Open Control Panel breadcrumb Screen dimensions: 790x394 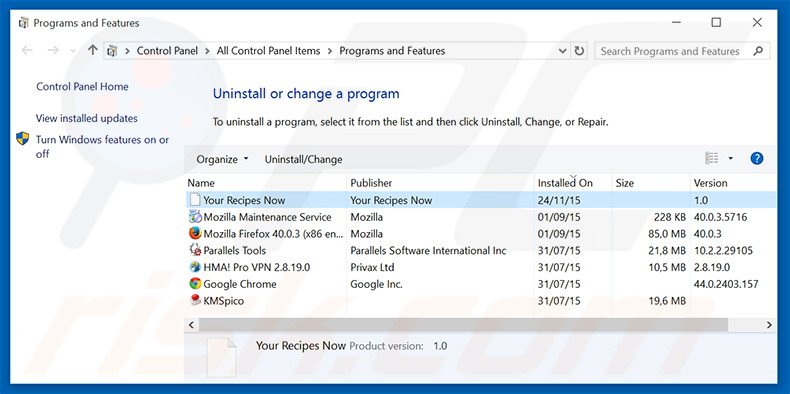(167, 51)
